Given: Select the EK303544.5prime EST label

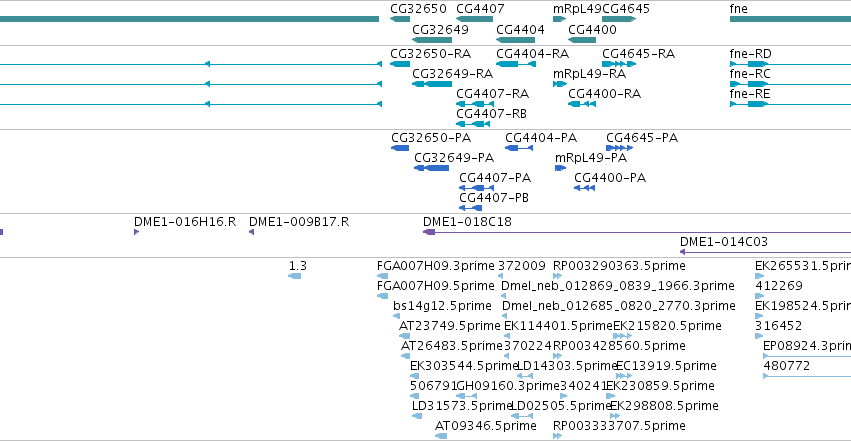Looking at the screenshot, I should [x=464, y=367].
